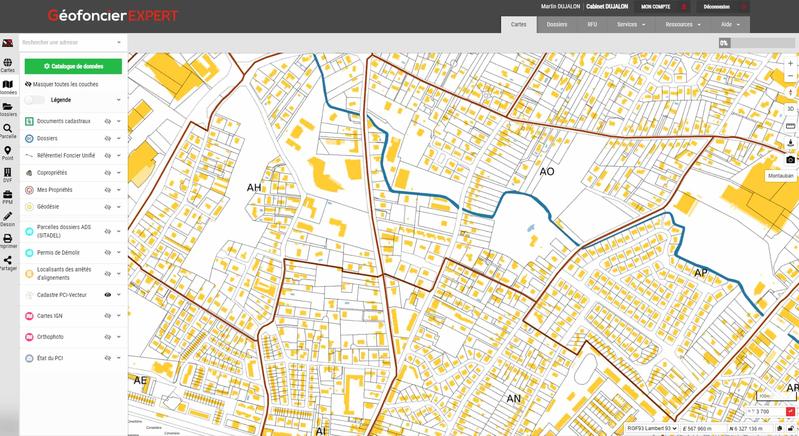Zoom in with the plus button
This screenshot has width=799, height=436.
click(x=790, y=64)
